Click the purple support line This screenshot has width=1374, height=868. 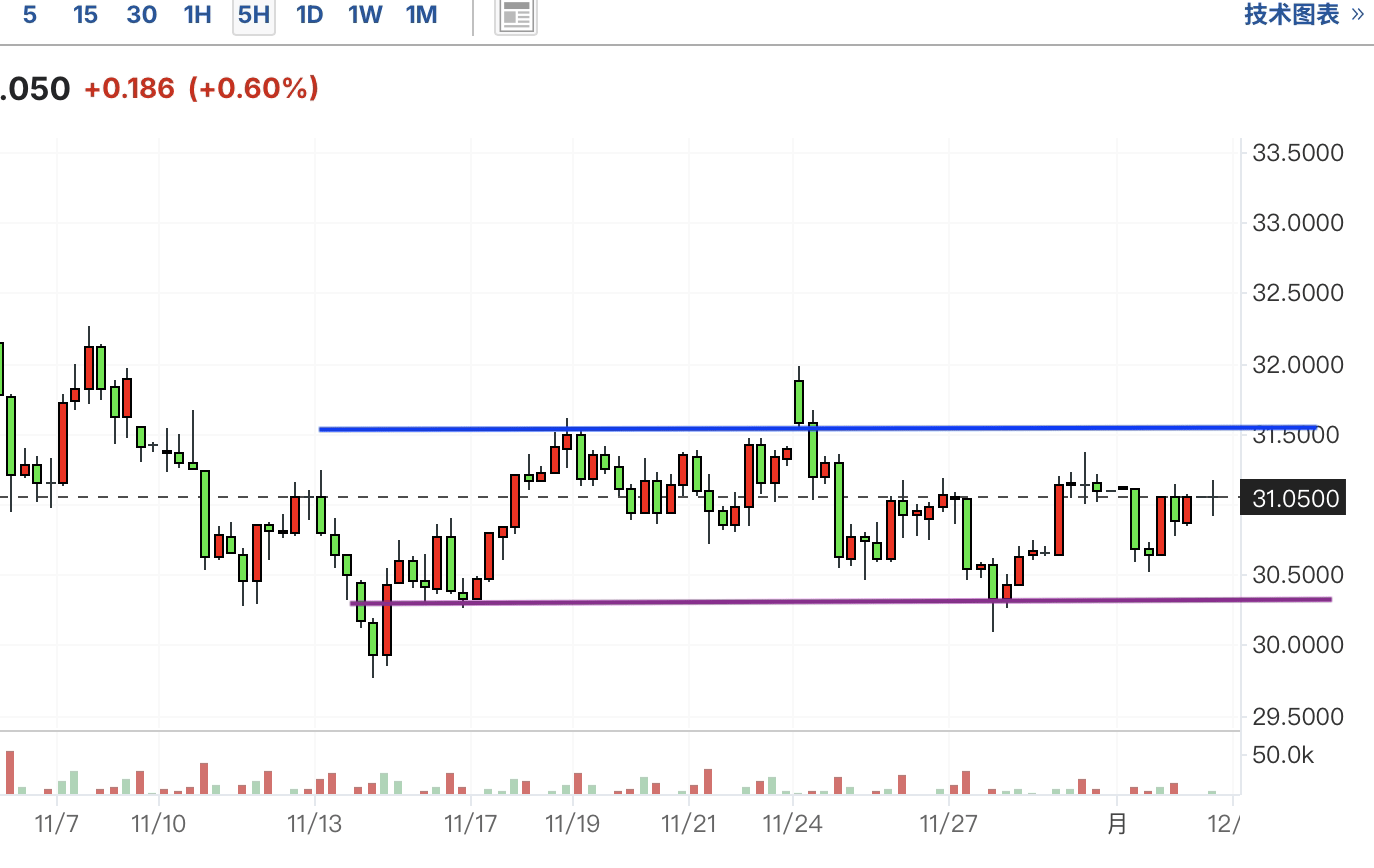[x=840, y=601]
